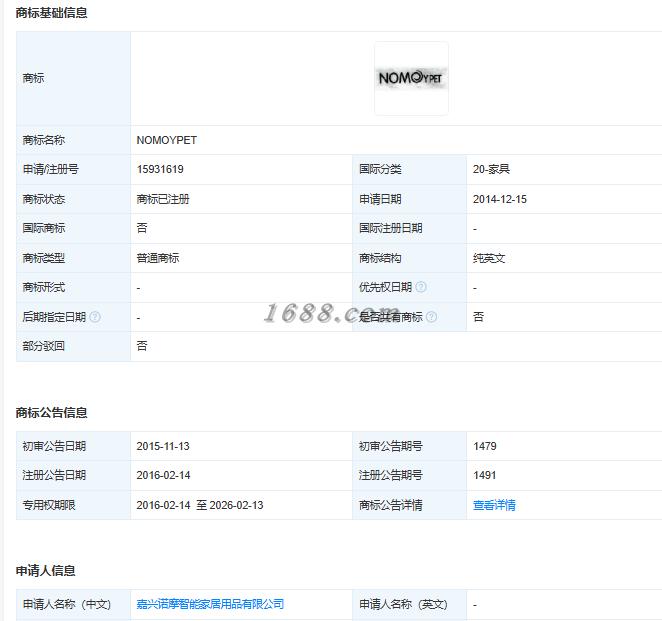662x621 pixels.
Task: Select trademark name value NOMOYPET
Action: [x=166, y=140]
